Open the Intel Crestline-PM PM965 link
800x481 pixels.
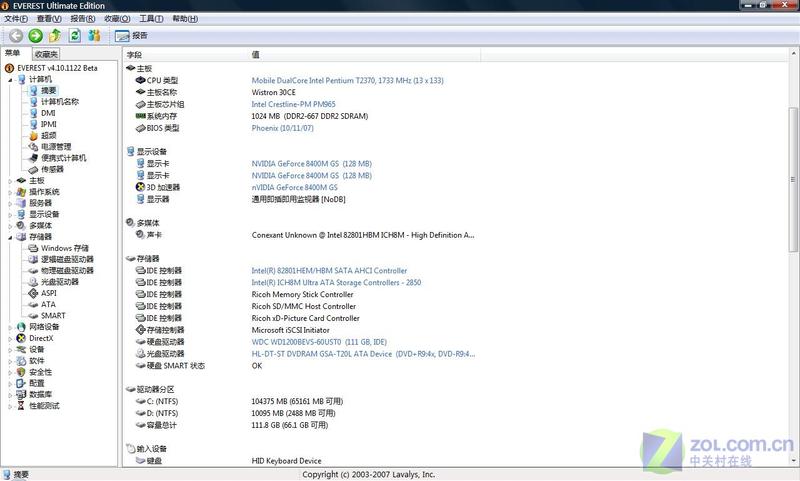pos(293,104)
